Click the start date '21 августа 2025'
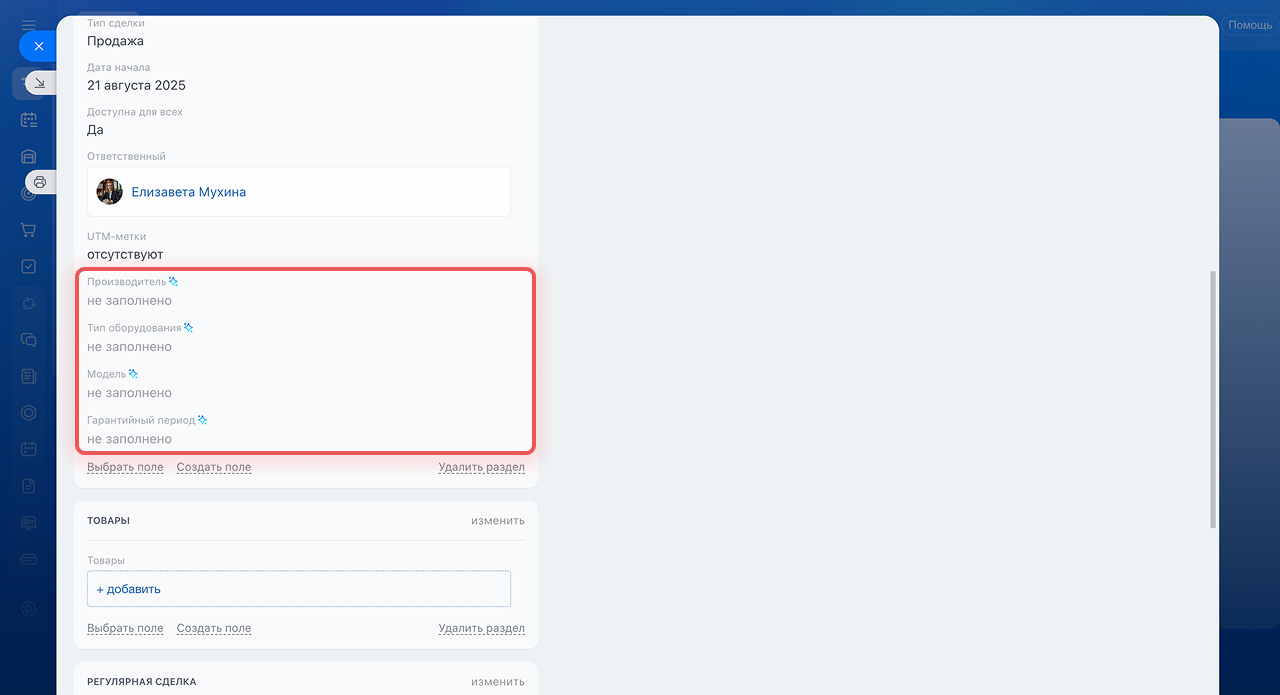 click(136, 85)
